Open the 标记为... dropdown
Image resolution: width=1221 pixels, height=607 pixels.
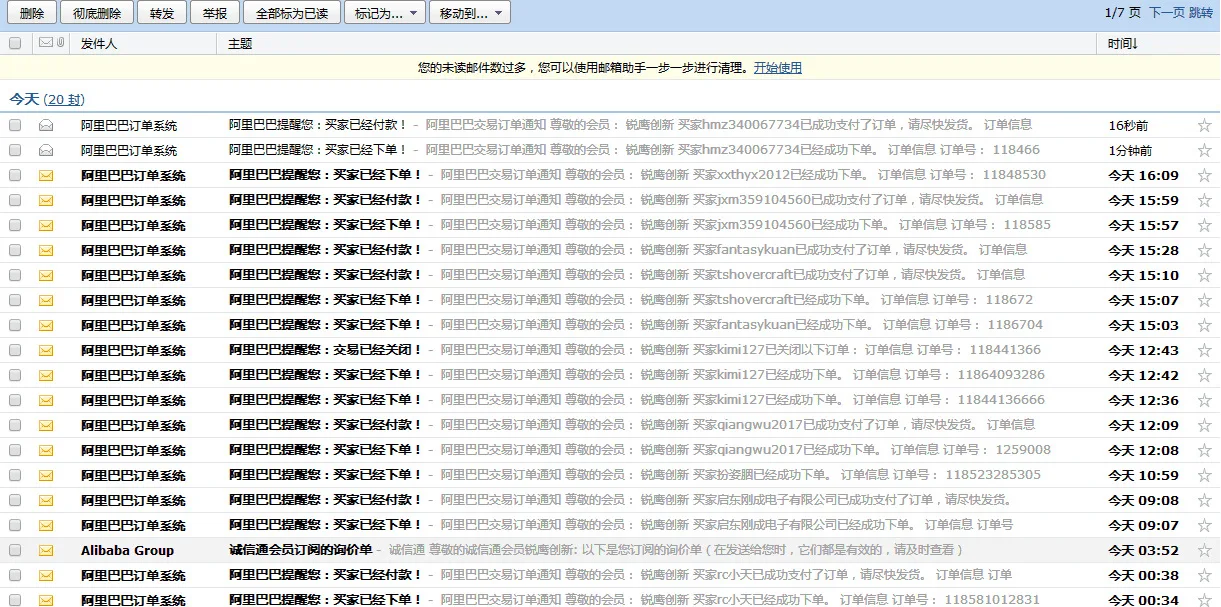384,13
